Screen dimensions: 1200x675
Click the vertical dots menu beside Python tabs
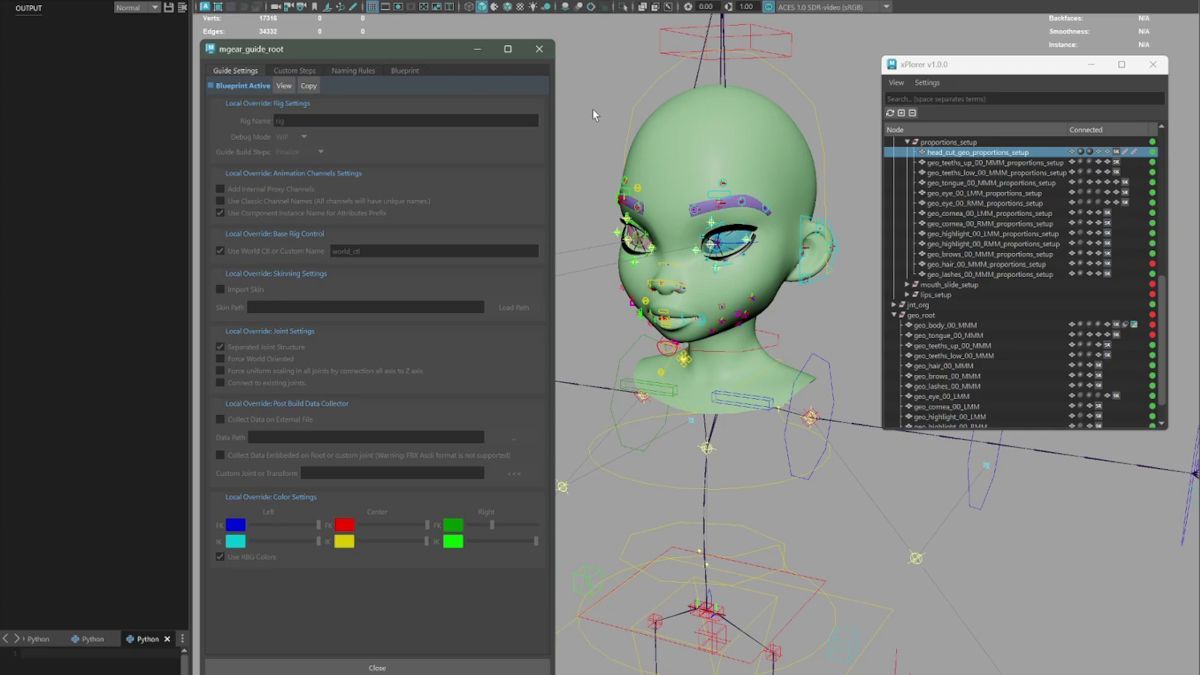pyautogui.click(x=182, y=639)
